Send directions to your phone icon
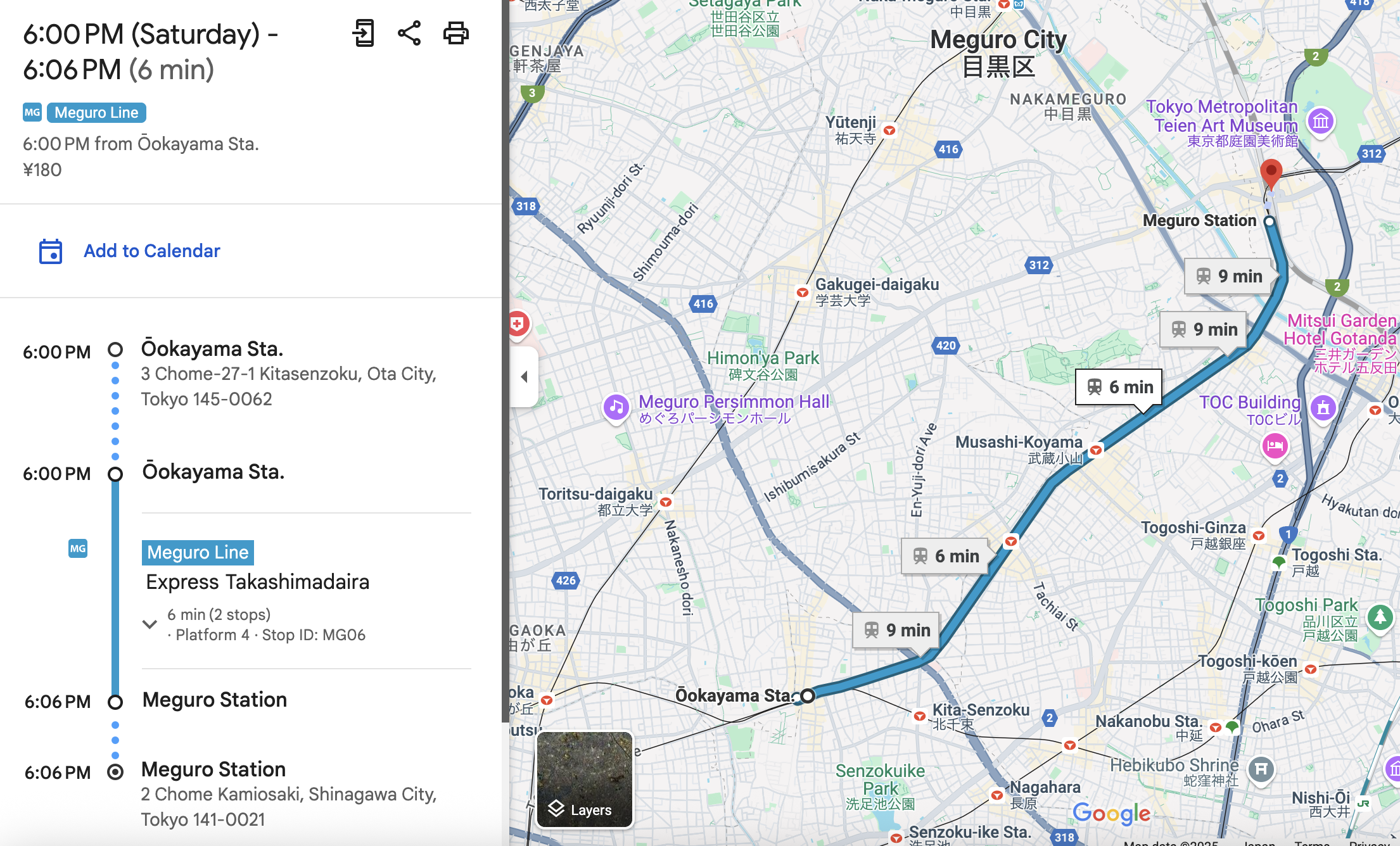Screen dimensions: 1400x846 364,33
